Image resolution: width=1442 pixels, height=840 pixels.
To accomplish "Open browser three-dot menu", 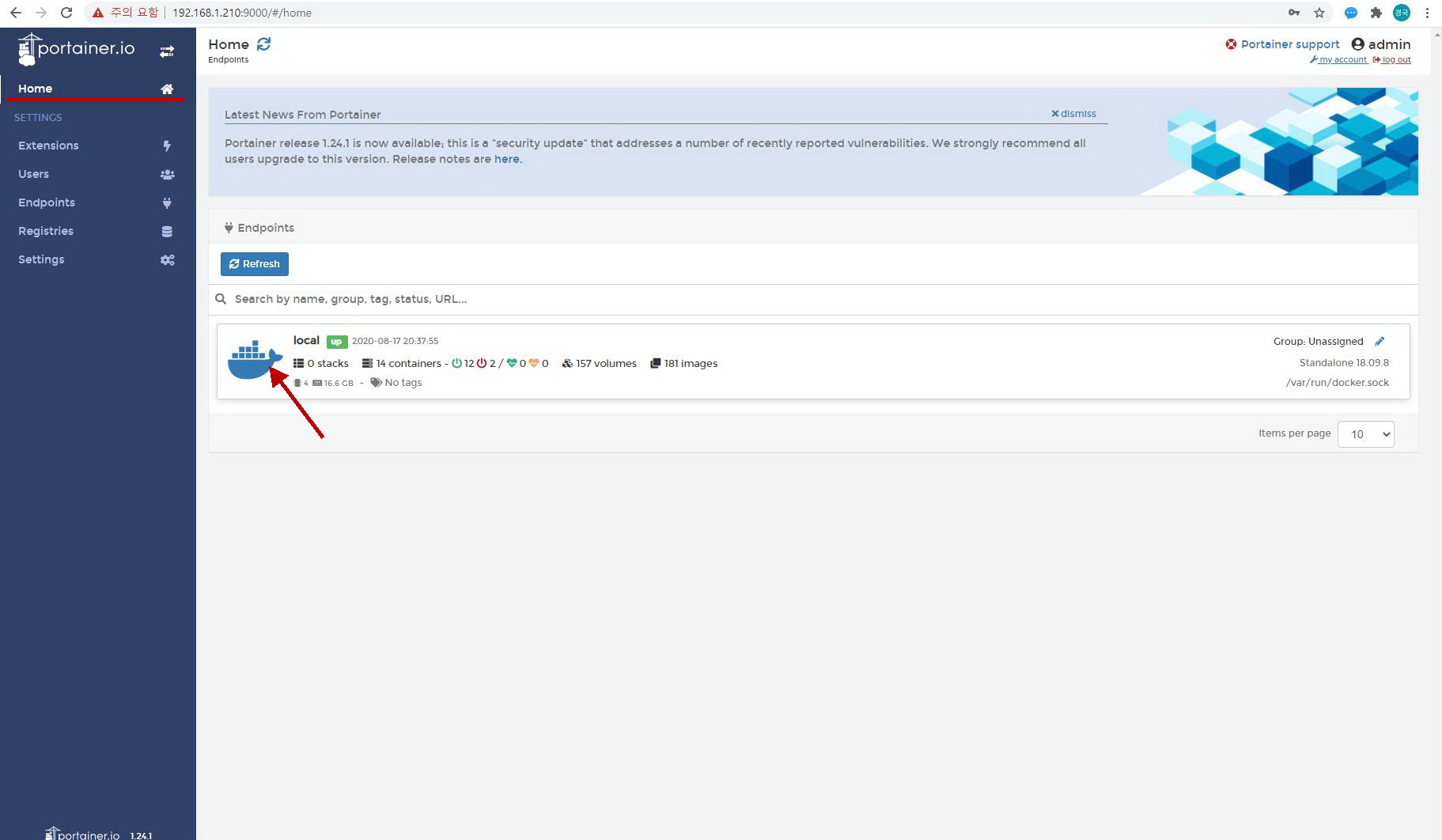I will pyautogui.click(x=1427, y=13).
